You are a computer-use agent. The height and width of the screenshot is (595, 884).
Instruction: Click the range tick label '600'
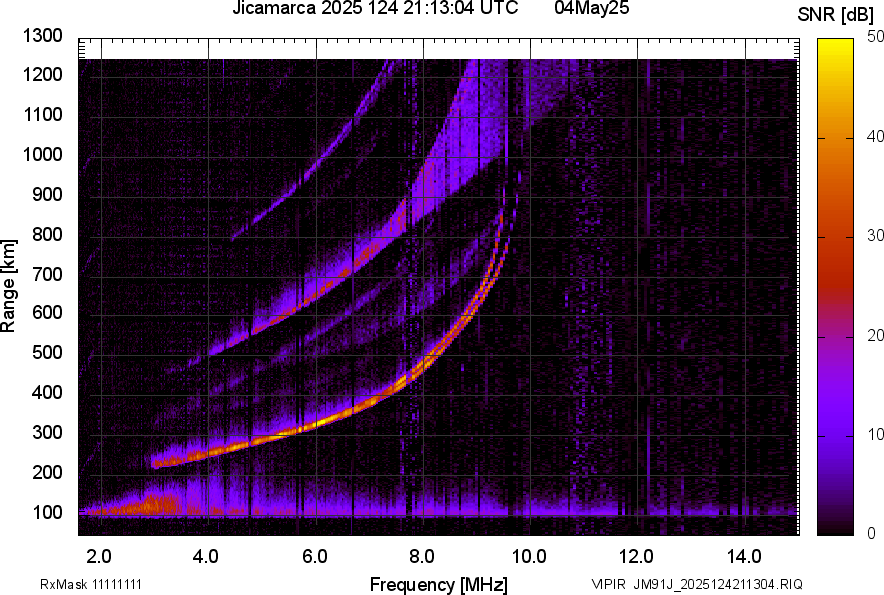click(x=47, y=312)
